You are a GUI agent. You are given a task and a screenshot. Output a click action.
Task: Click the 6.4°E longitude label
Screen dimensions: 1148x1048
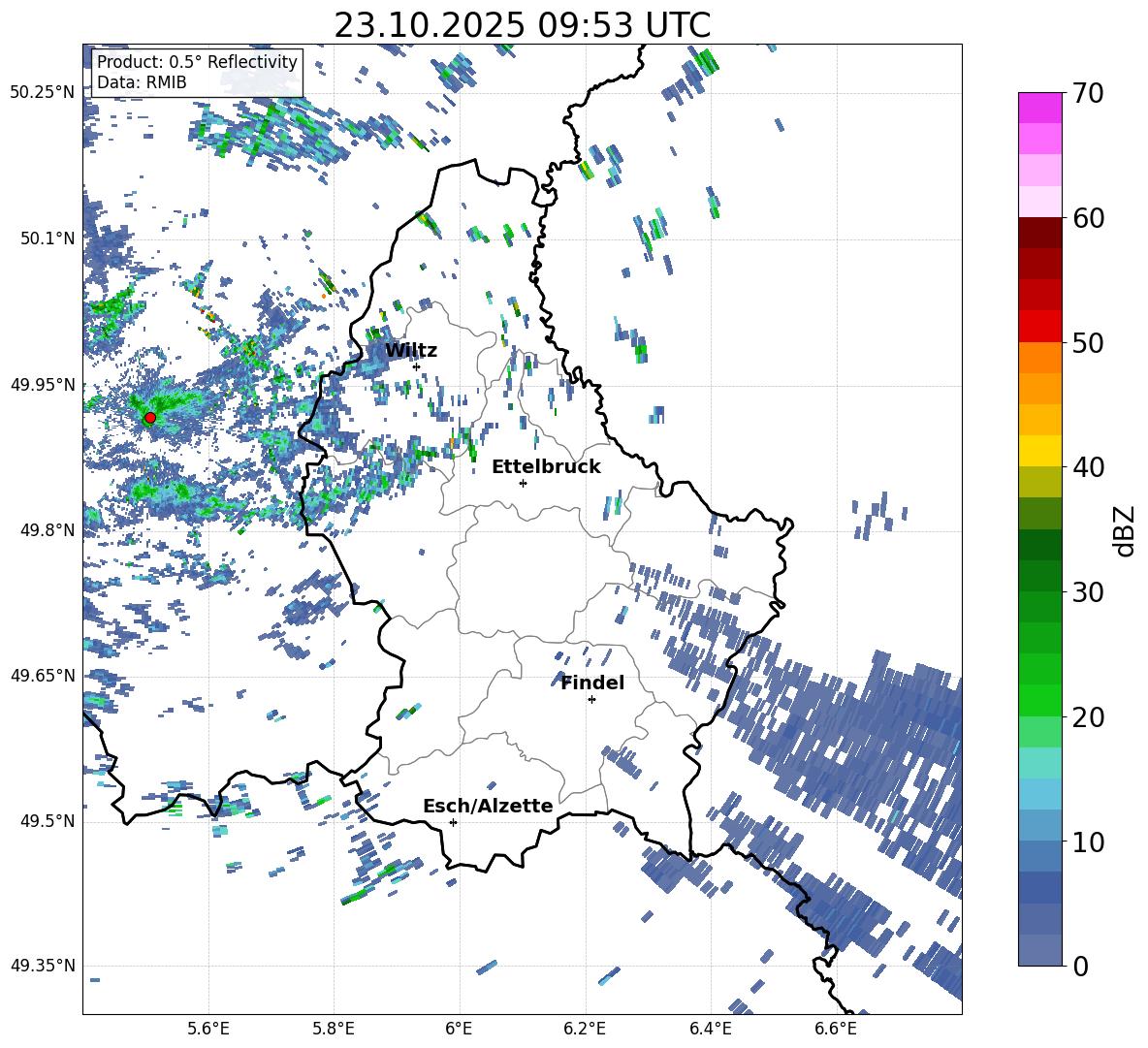tap(710, 1029)
